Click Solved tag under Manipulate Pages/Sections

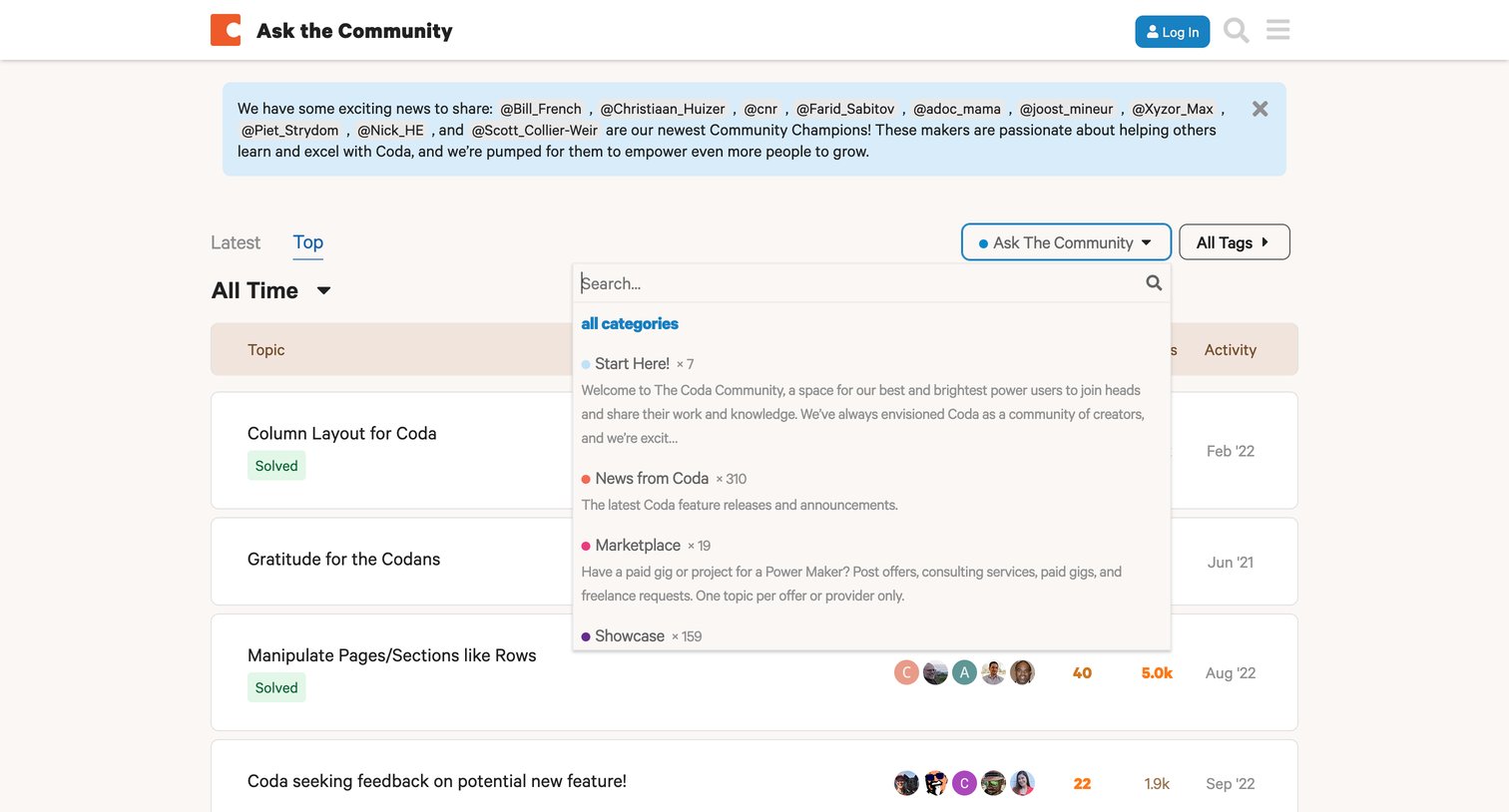coord(276,687)
